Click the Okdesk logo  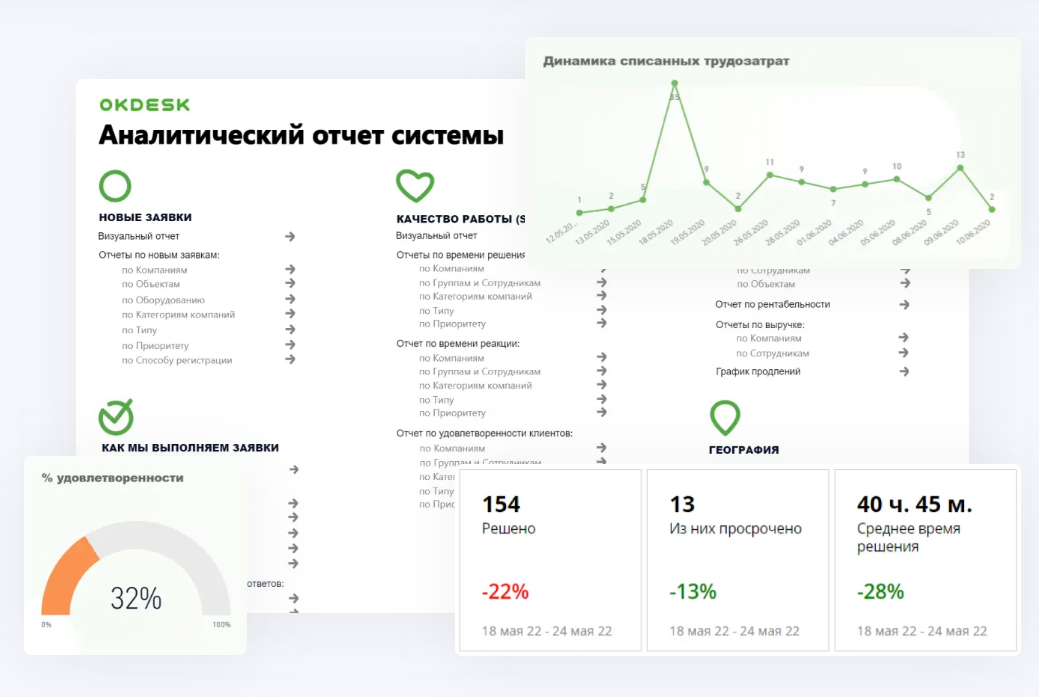point(143,104)
